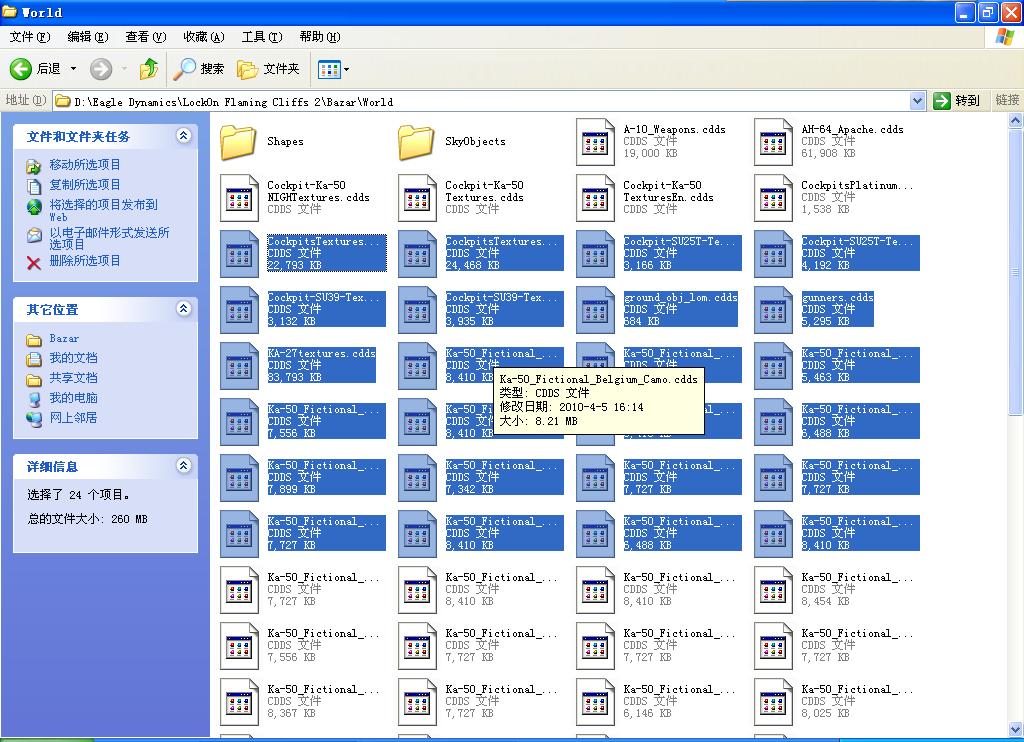The image size is (1024, 742).
Task: Collapse the 其它位置 panel
Action: 184,308
